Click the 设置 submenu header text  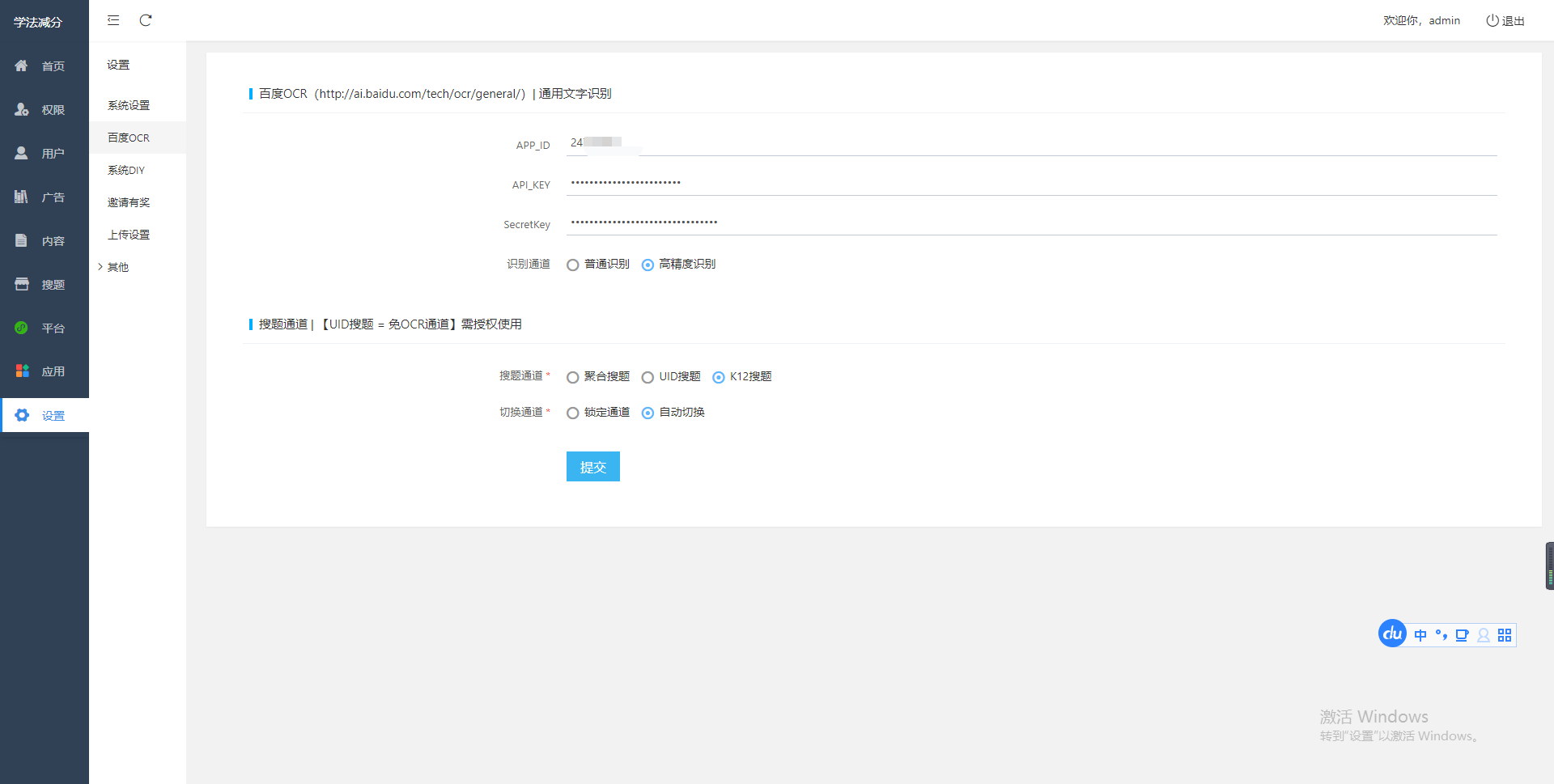pos(118,65)
